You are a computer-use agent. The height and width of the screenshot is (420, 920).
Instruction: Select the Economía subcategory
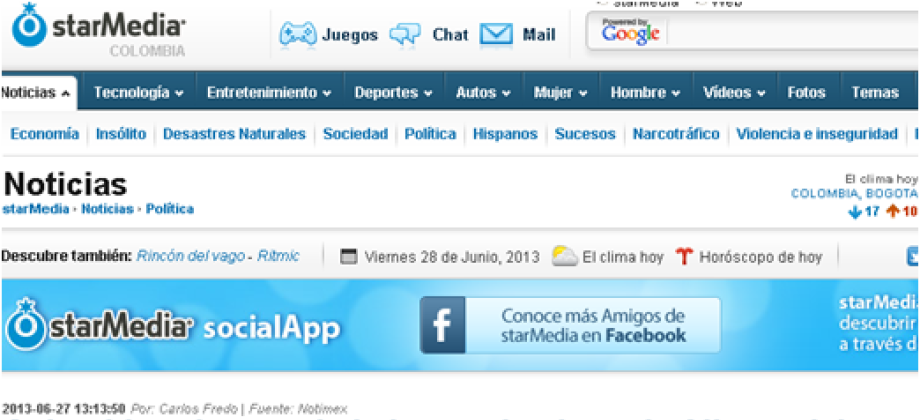(x=45, y=134)
